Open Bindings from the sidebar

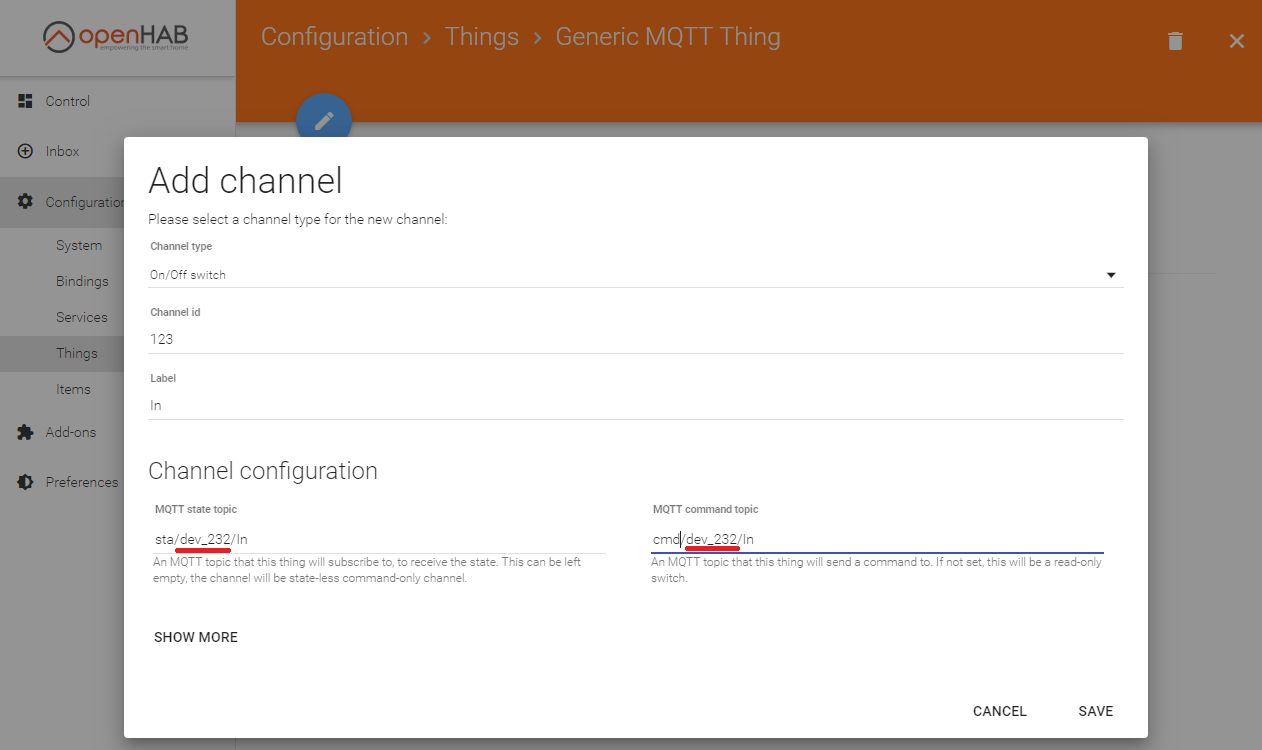[x=80, y=281]
